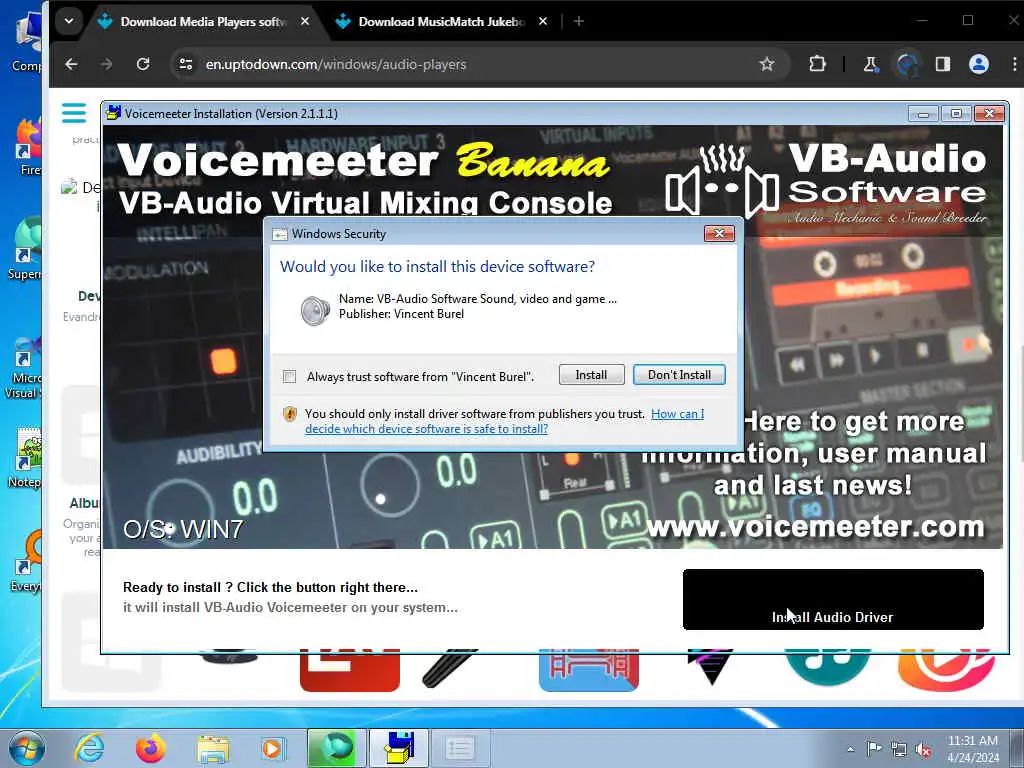
Task: Click the globe extension icon in toolbar
Action: 907,64
